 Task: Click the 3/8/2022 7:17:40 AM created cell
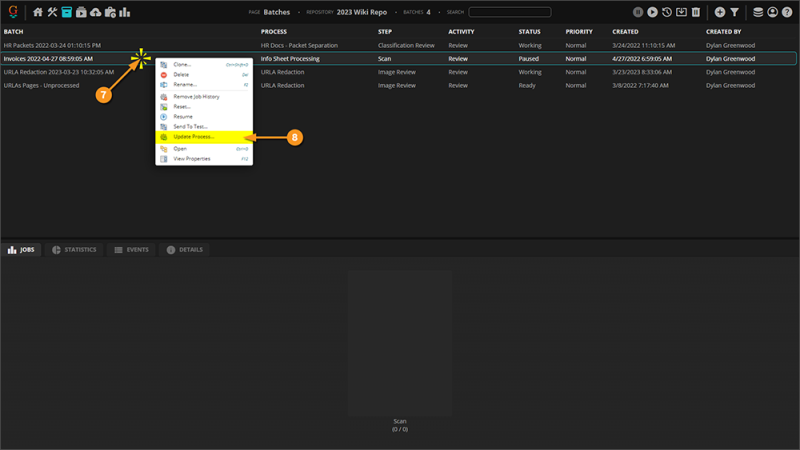point(640,85)
